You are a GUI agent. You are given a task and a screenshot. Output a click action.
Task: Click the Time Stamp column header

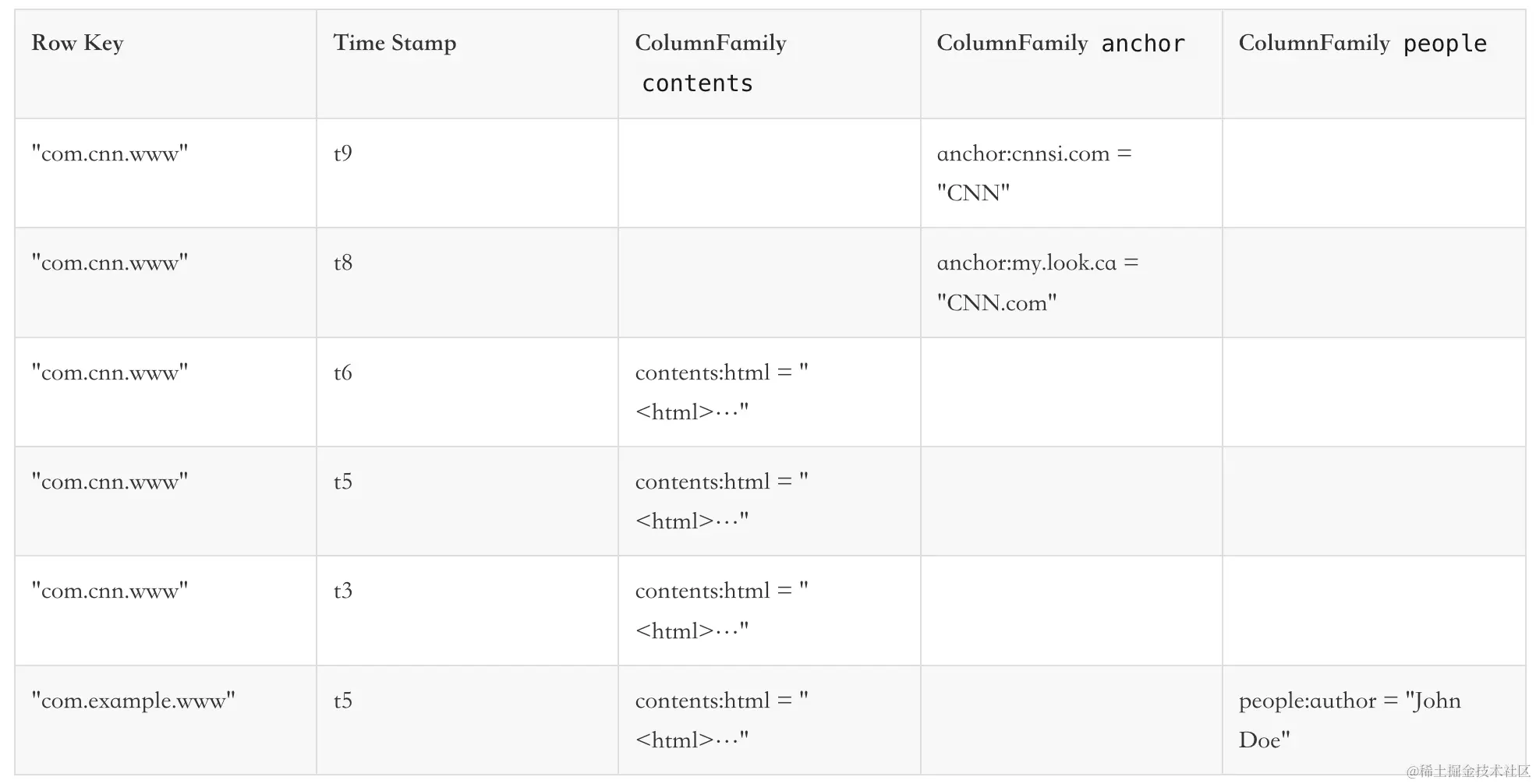coord(395,44)
